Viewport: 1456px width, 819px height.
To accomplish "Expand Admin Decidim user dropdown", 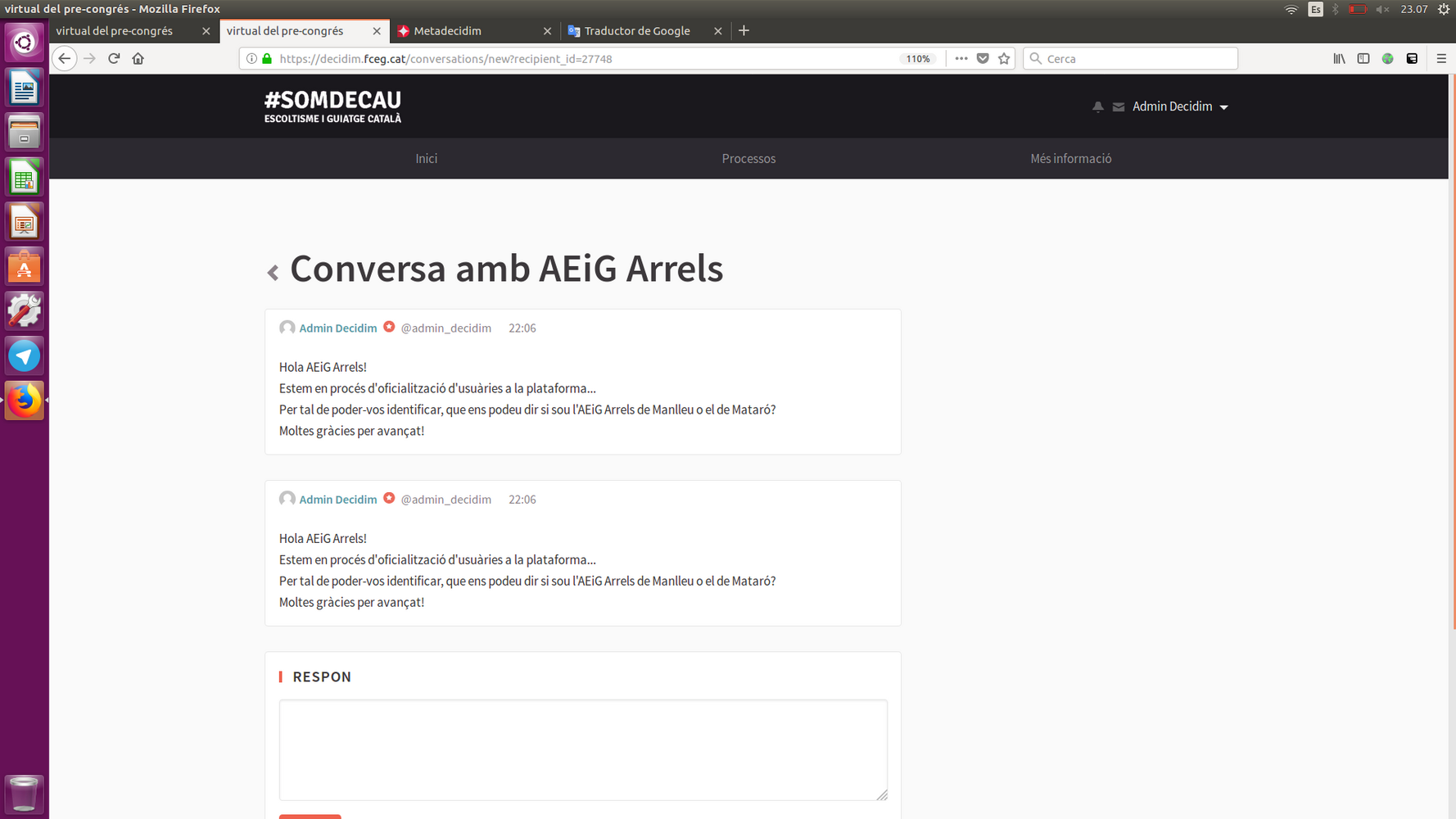I will coord(1180,107).
